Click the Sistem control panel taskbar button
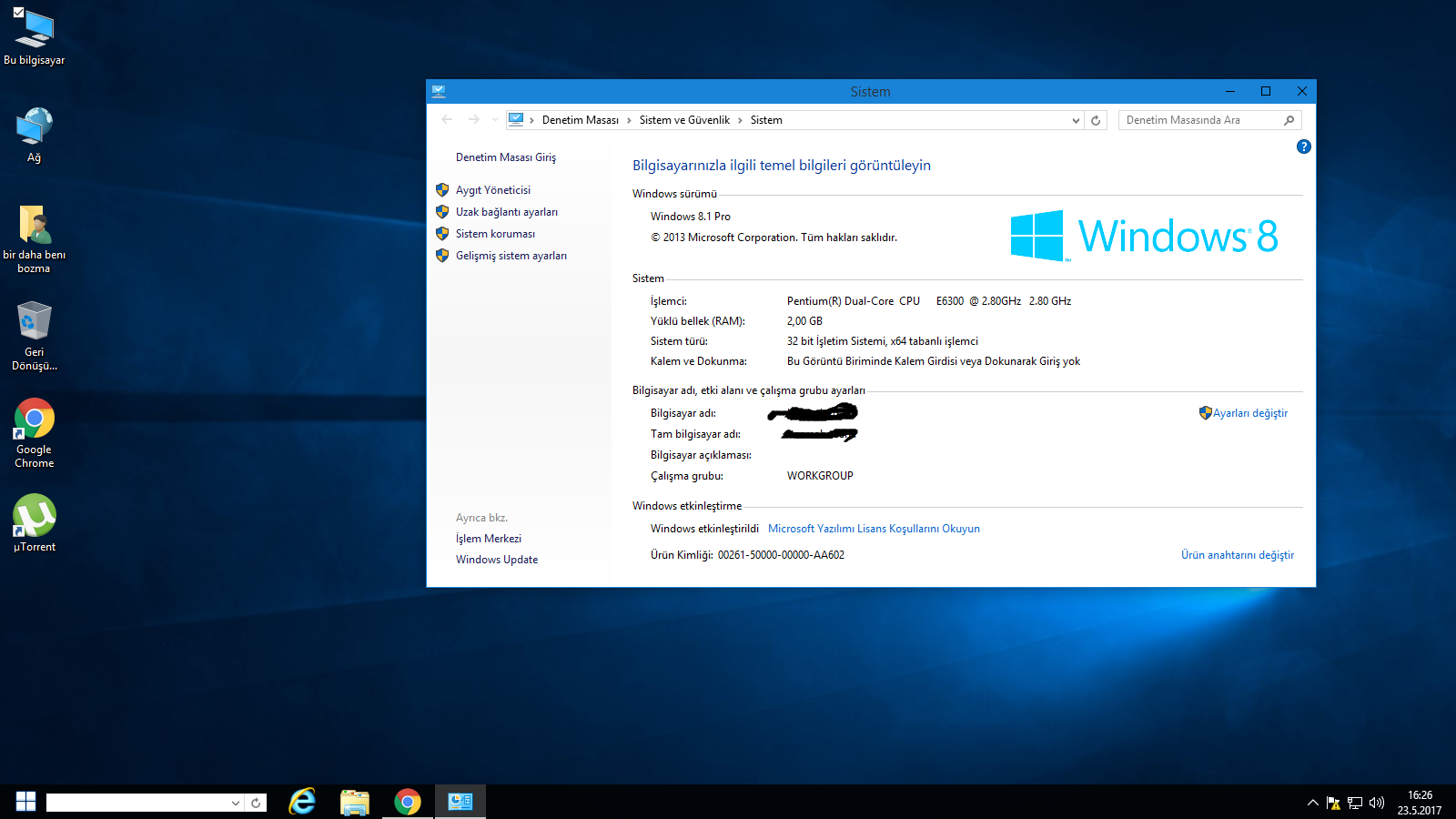This screenshot has width=1456, height=819. pos(460,802)
